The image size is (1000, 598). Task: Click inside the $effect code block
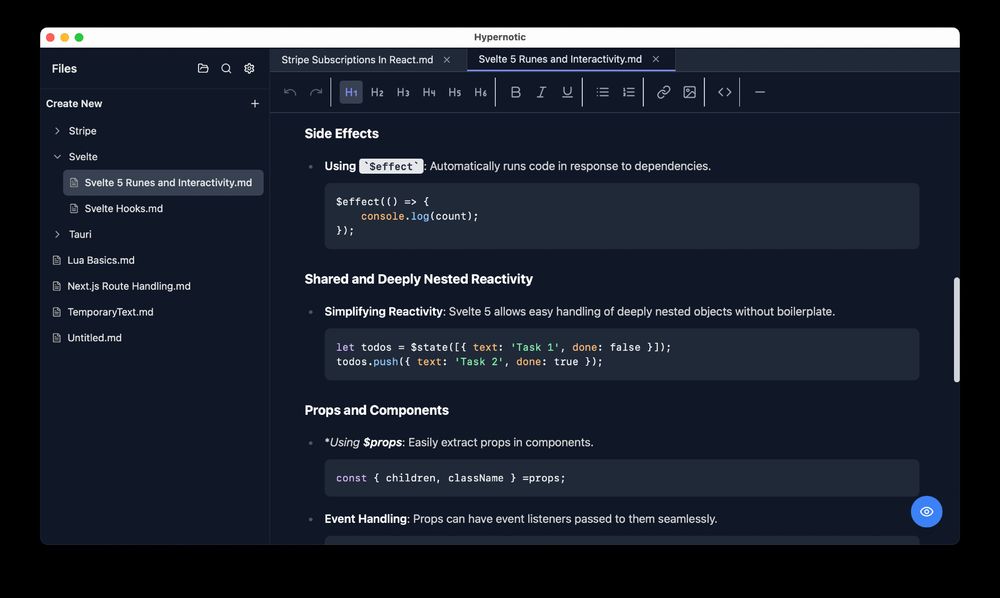[x=622, y=216]
